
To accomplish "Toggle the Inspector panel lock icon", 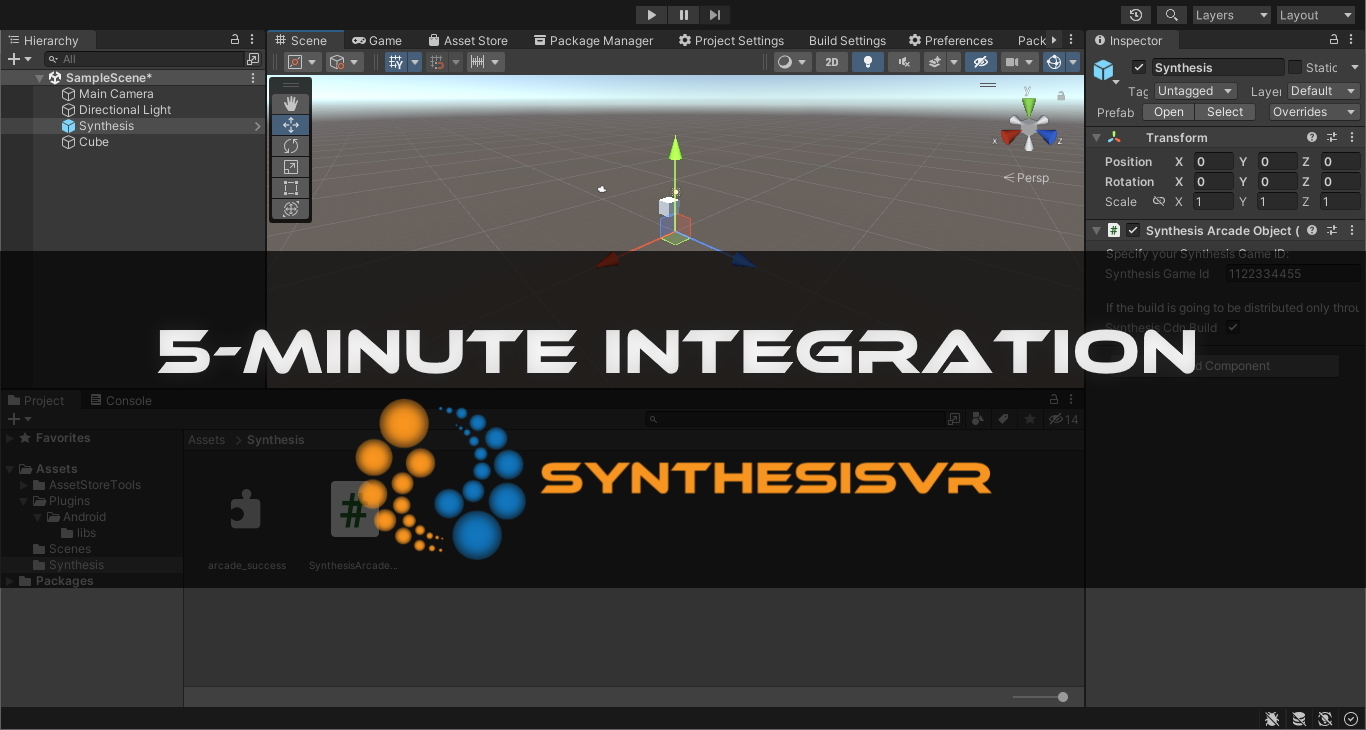I will coord(1334,39).
